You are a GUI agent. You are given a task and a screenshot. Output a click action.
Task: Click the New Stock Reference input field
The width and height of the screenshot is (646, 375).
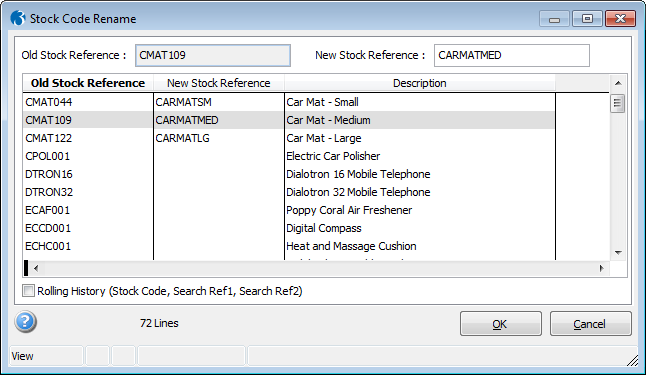(512, 55)
